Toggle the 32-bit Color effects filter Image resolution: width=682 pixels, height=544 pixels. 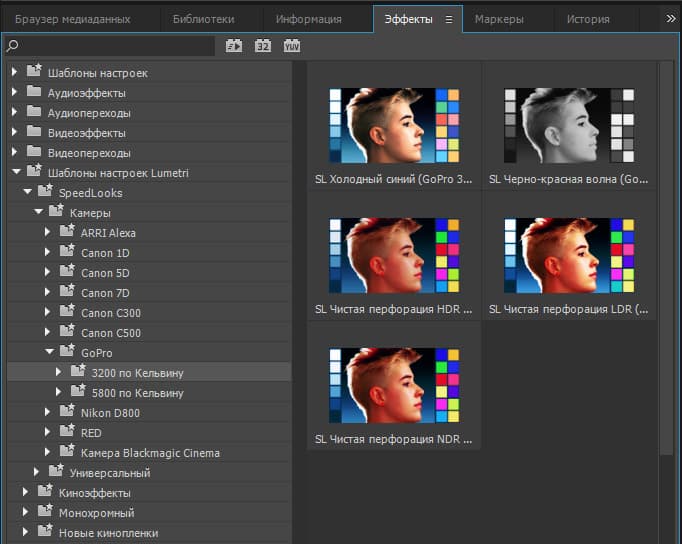pos(263,45)
